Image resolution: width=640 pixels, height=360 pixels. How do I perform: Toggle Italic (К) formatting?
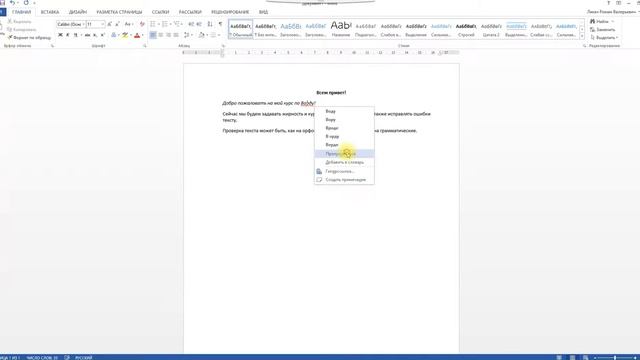tap(68, 36)
